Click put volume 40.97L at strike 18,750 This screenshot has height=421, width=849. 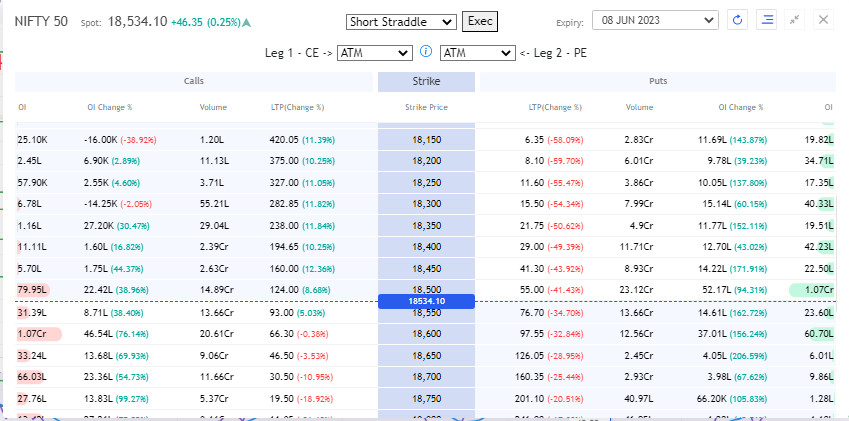point(639,398)
